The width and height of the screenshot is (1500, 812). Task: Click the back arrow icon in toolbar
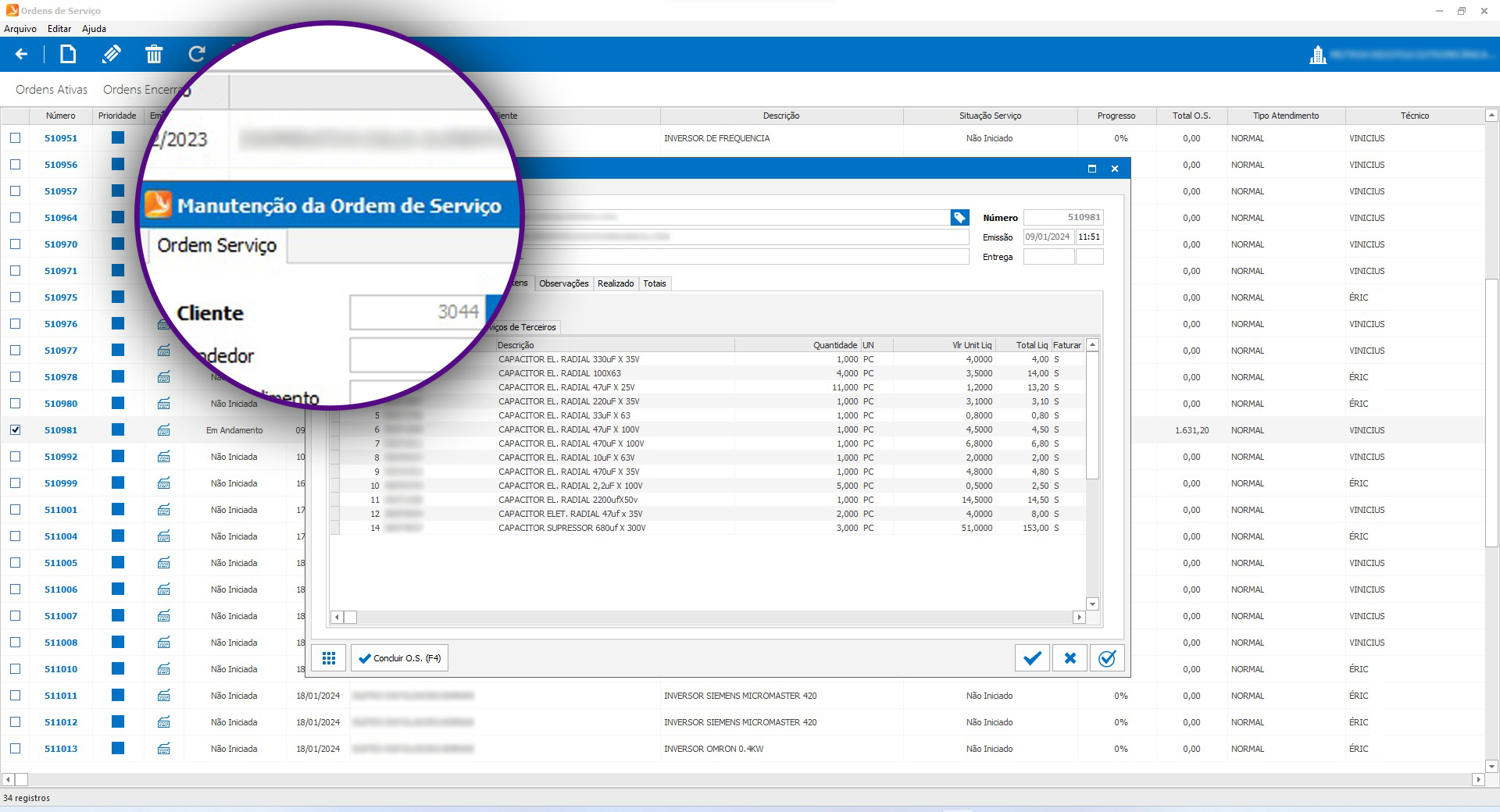21,54
